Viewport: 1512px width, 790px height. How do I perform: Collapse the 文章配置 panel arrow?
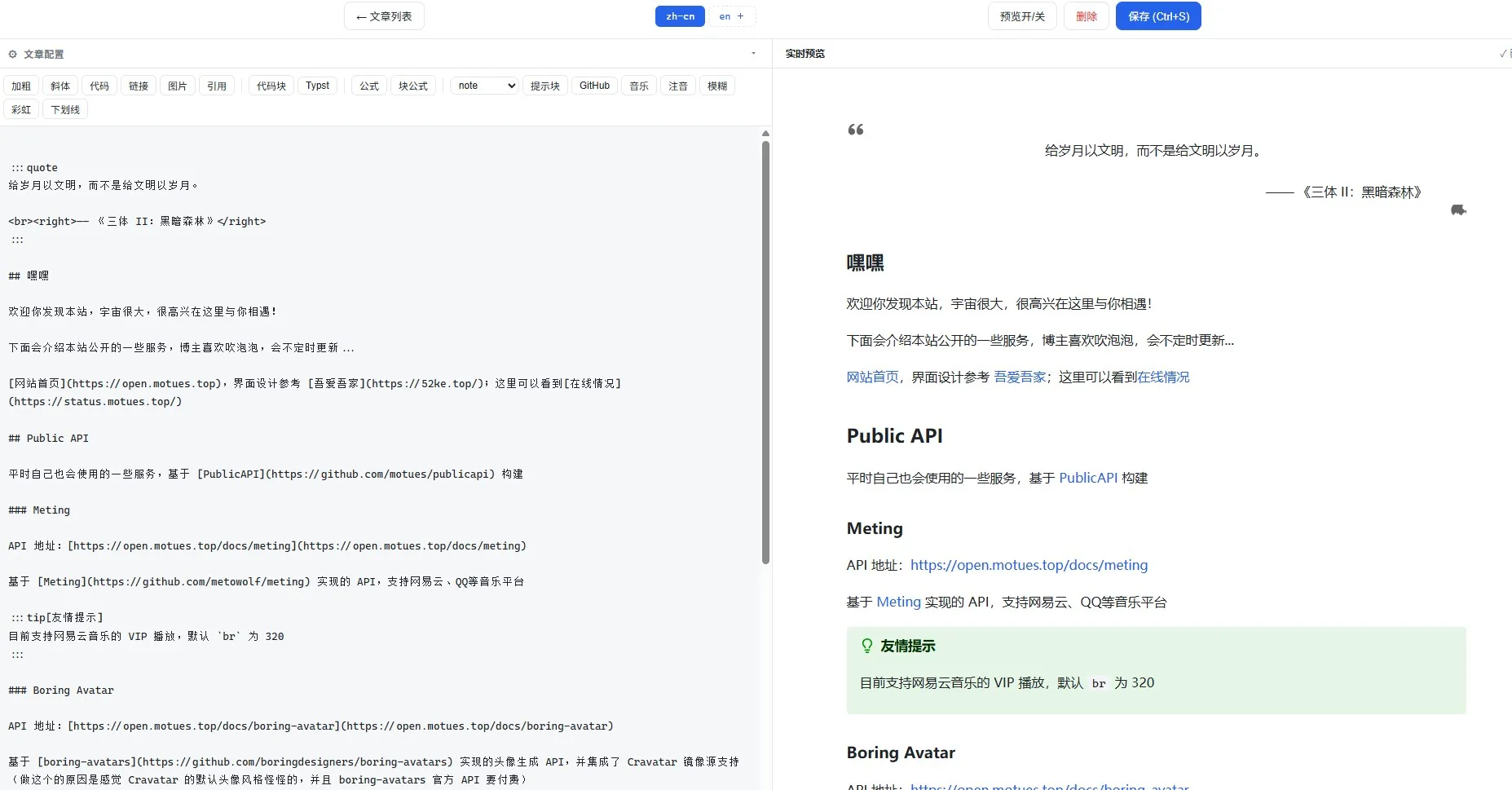pos(753,54)
